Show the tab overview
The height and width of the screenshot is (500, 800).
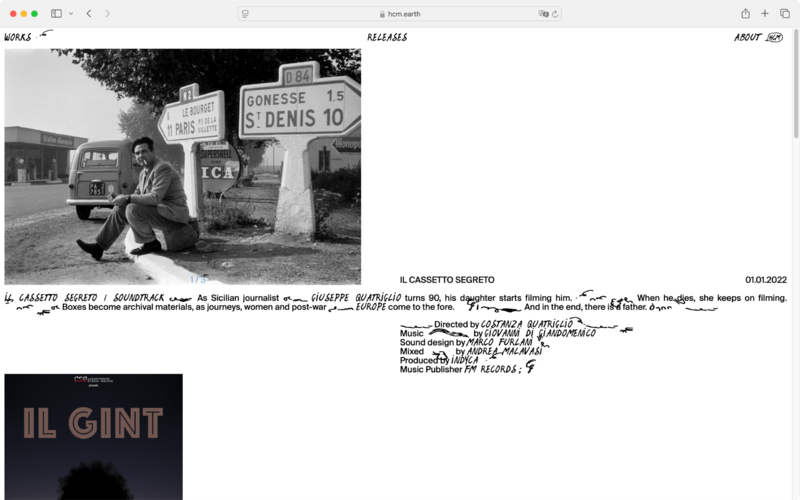tap(785, 14)
